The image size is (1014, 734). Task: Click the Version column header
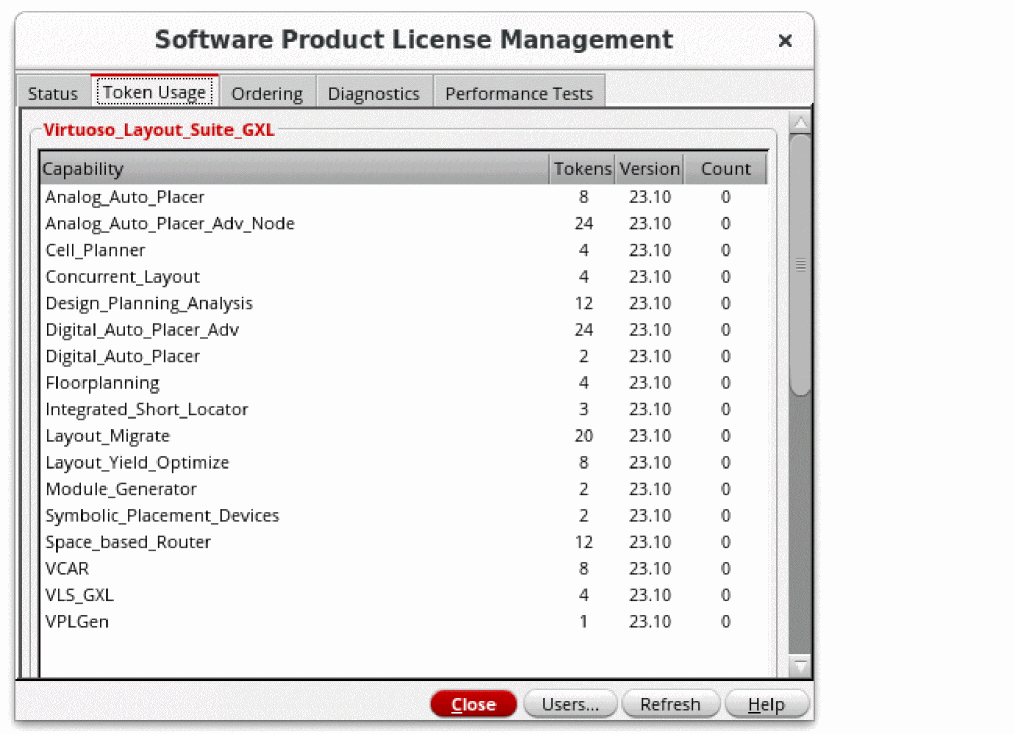pos(649,169)
